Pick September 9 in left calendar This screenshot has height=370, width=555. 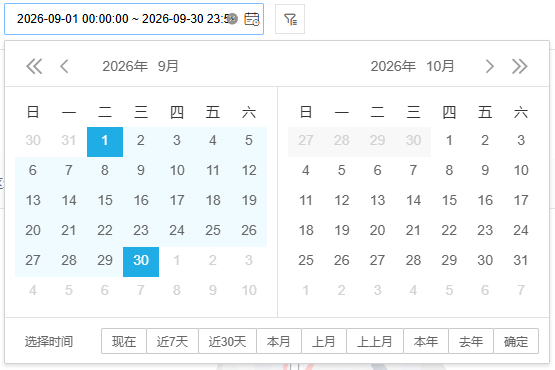(141, 170)
